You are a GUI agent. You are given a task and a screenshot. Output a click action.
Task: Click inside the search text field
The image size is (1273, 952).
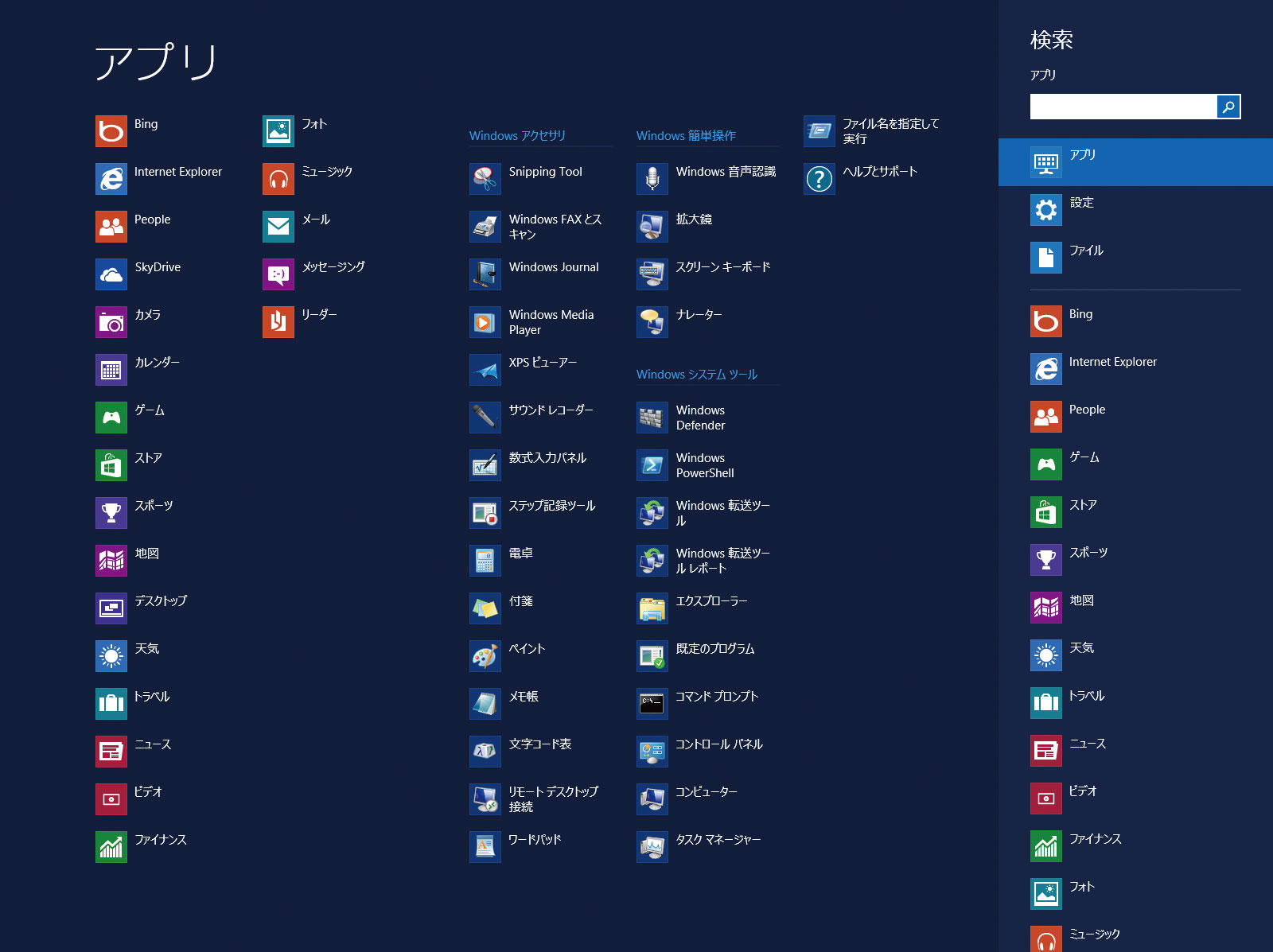coord(1123,107)
